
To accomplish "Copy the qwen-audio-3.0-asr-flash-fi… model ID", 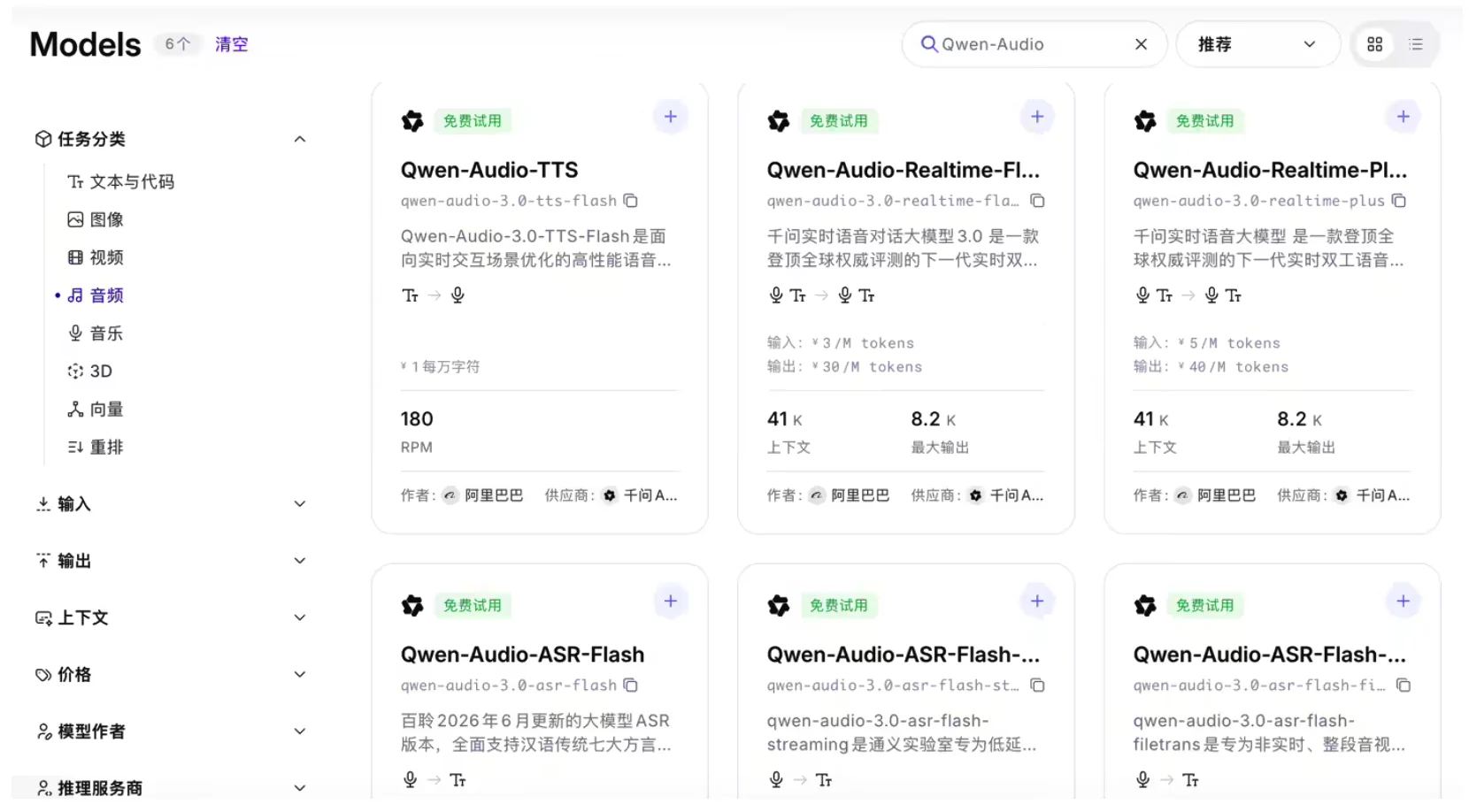I will coord(1404,686).
